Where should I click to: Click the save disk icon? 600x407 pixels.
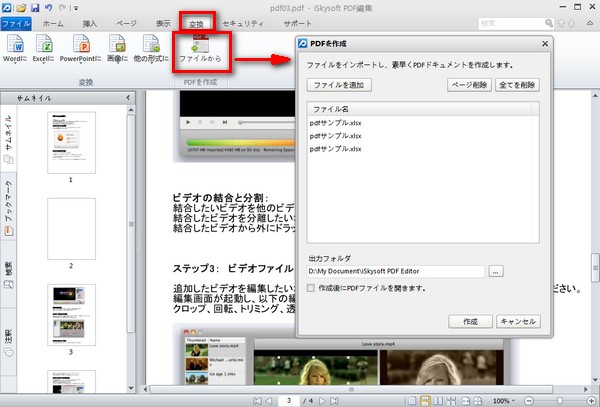point(35,7)
